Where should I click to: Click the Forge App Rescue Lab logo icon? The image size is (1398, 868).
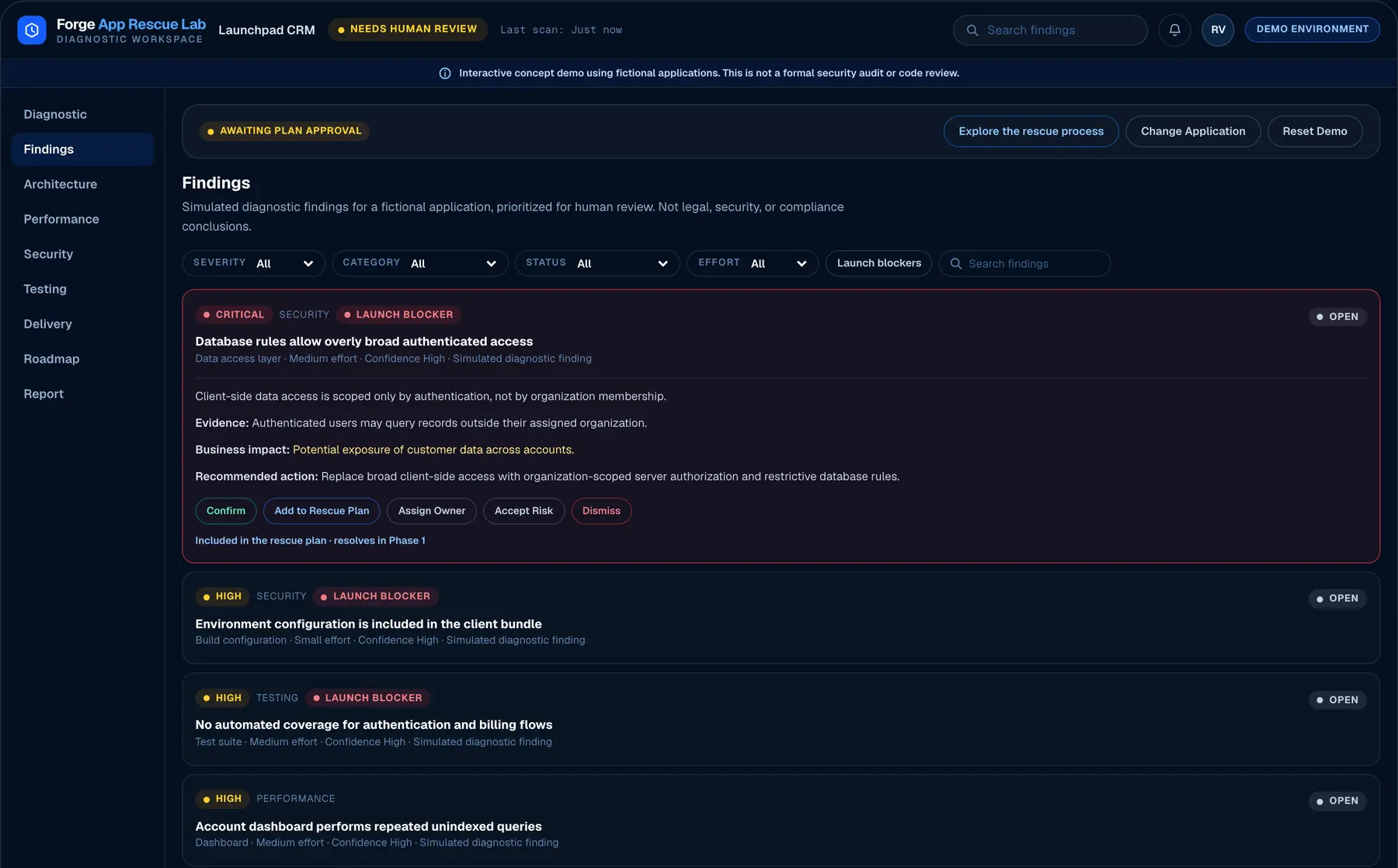tap(32, 30)
